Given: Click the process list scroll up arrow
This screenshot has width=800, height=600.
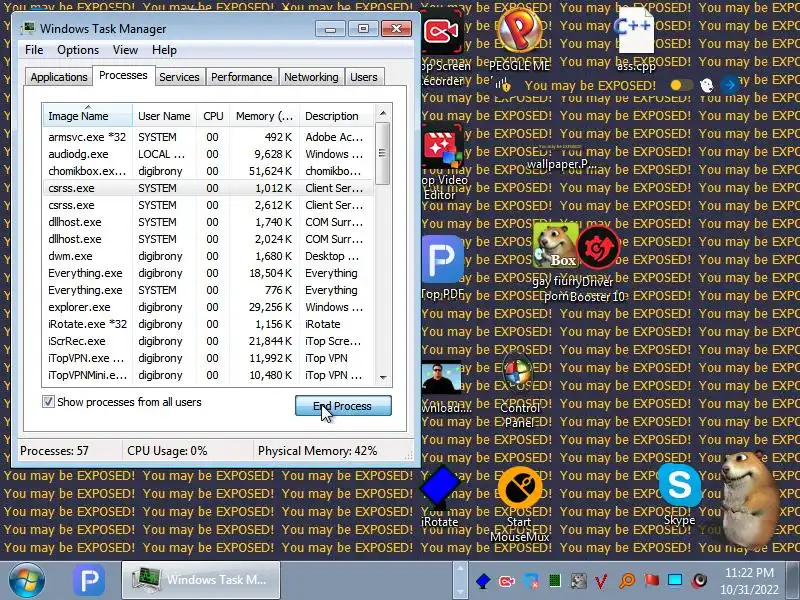Looking at the screenshot, I should (x=383, y=113).
